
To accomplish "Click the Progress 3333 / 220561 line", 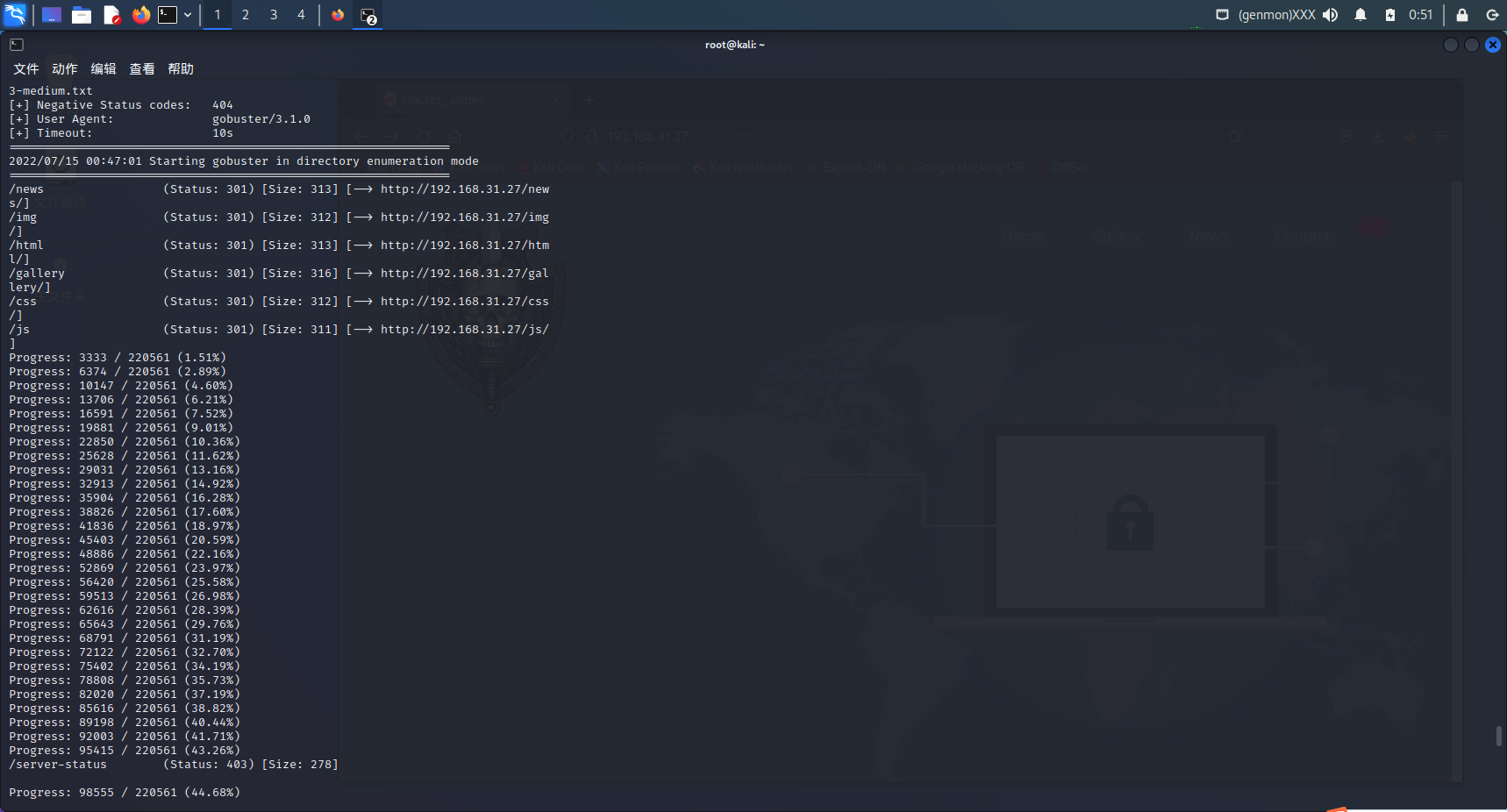I will (x=118, y=358).
